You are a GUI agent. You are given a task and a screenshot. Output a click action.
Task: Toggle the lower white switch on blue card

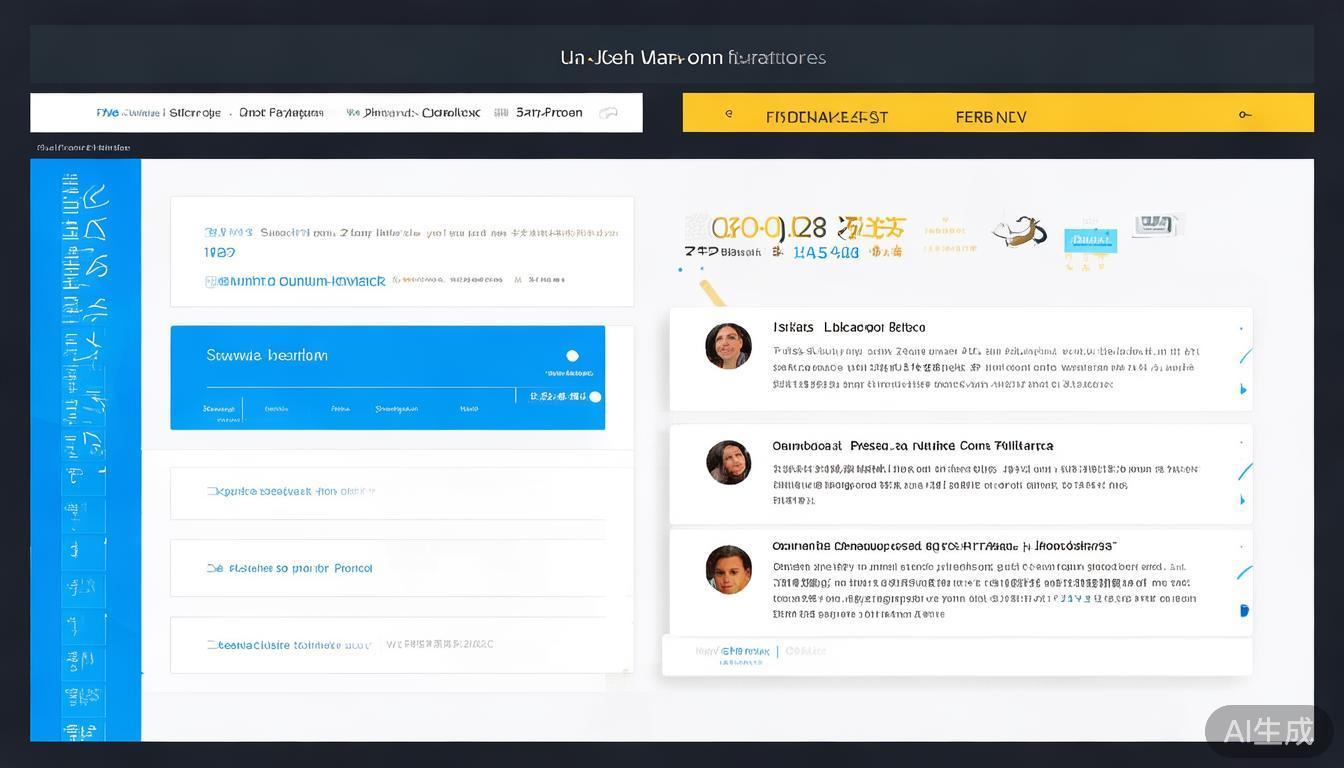pos(595,397)
